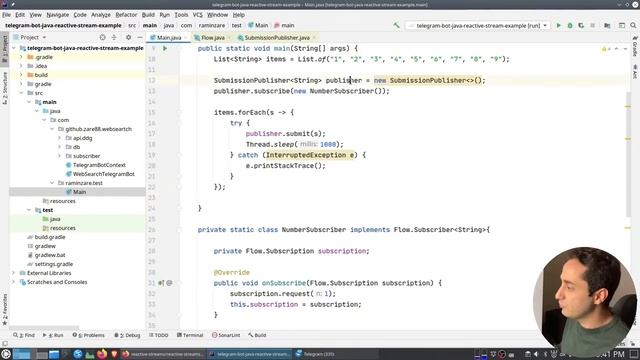The height and width of the screenshot is (360, 640).
Task: Open the application launcher on taskbar
Action: [x=6, y=354]
